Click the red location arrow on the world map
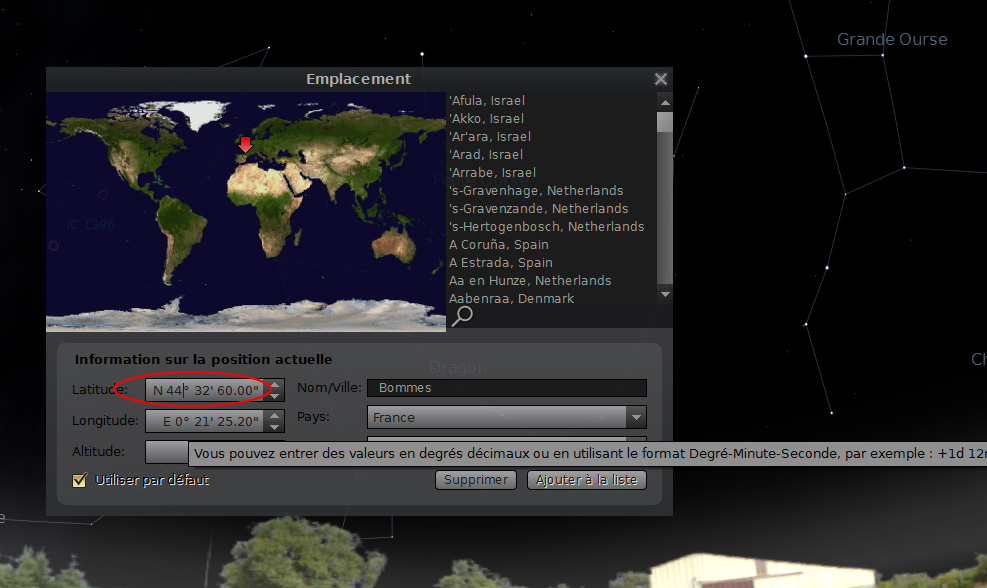This screenshot has width=987, height=588. (x=245, y=145)
